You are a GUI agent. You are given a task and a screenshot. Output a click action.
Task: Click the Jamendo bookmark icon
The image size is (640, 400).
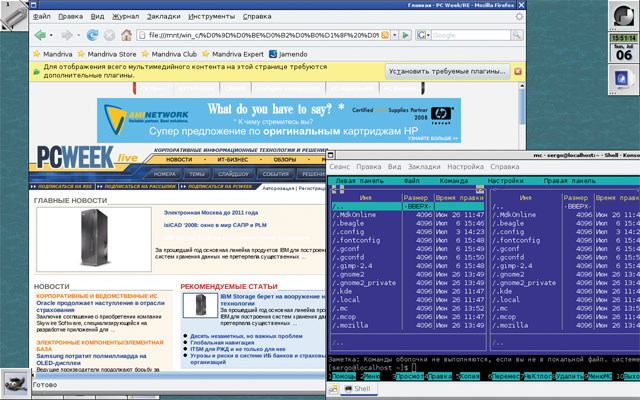click(x=273, y=54)
